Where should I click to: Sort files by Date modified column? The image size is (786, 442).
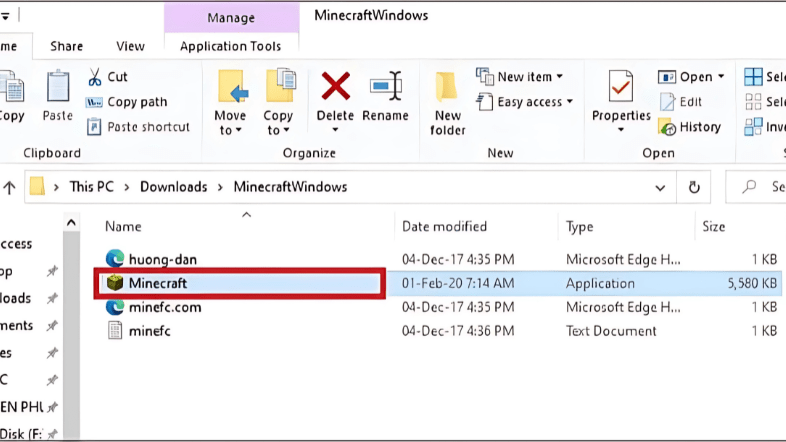click(x=445, y=227)
